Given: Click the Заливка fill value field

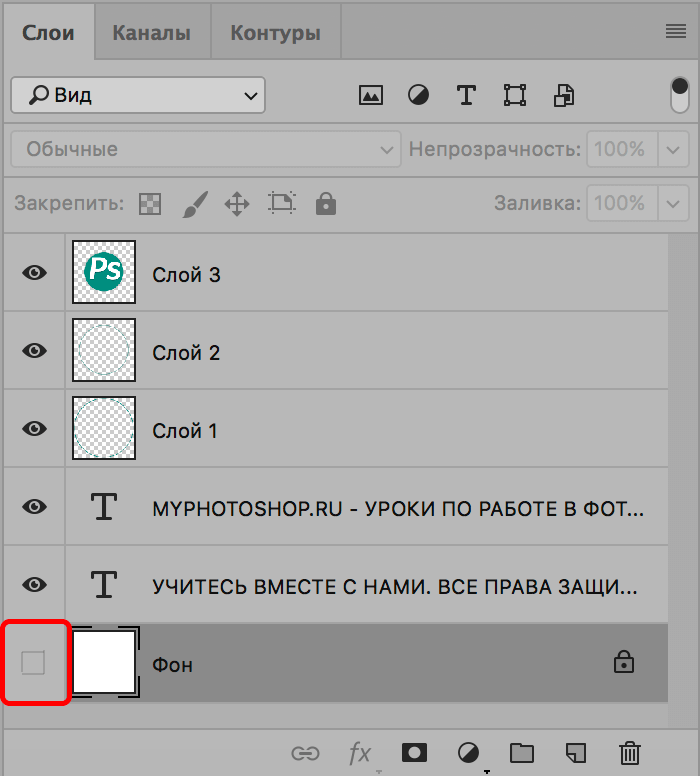Looking at the screenshot, I should (x=619, y=203).
